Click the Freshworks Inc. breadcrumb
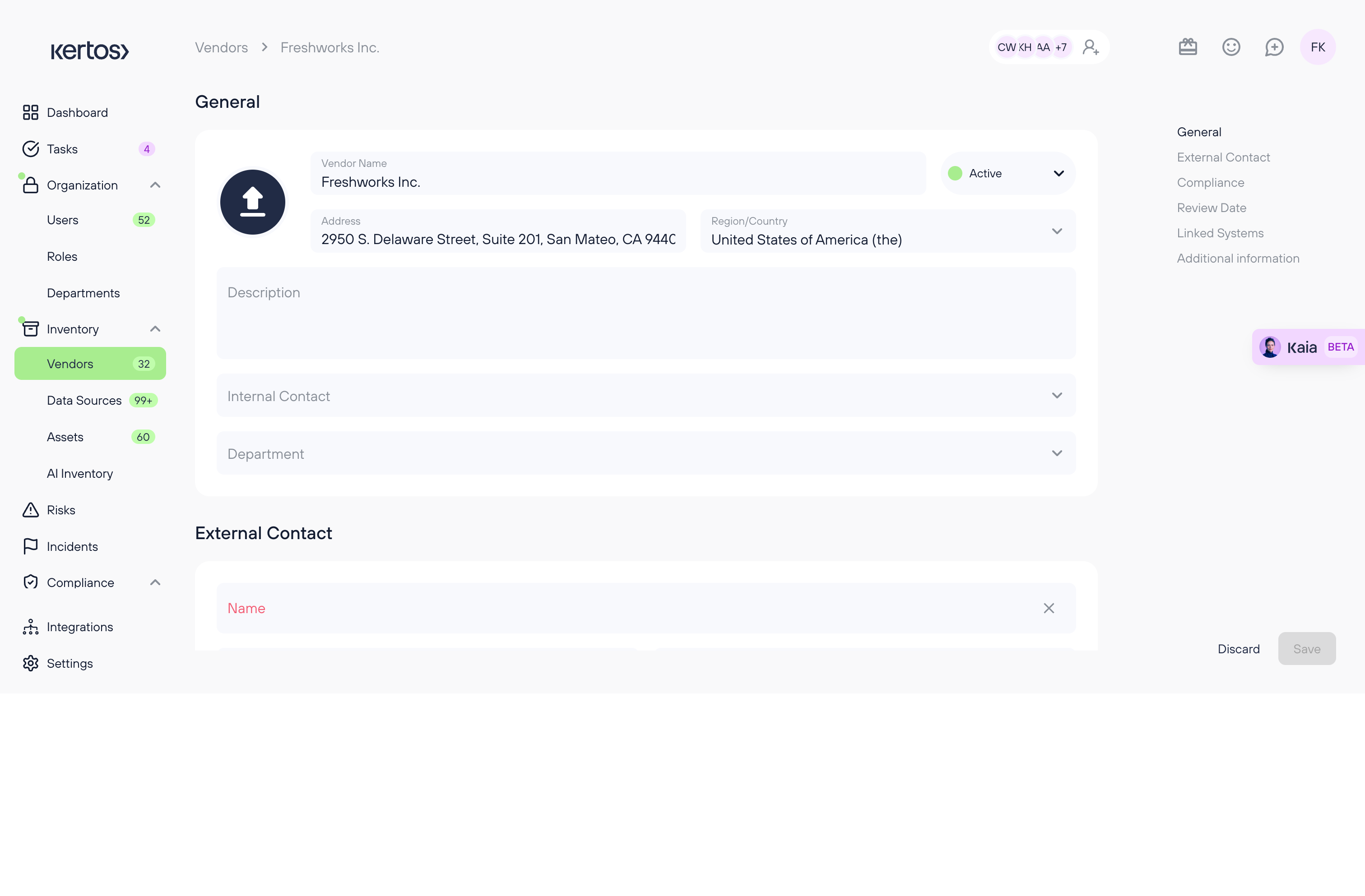The height and width of the screenshot is (896, 1365). click(330, 47)
